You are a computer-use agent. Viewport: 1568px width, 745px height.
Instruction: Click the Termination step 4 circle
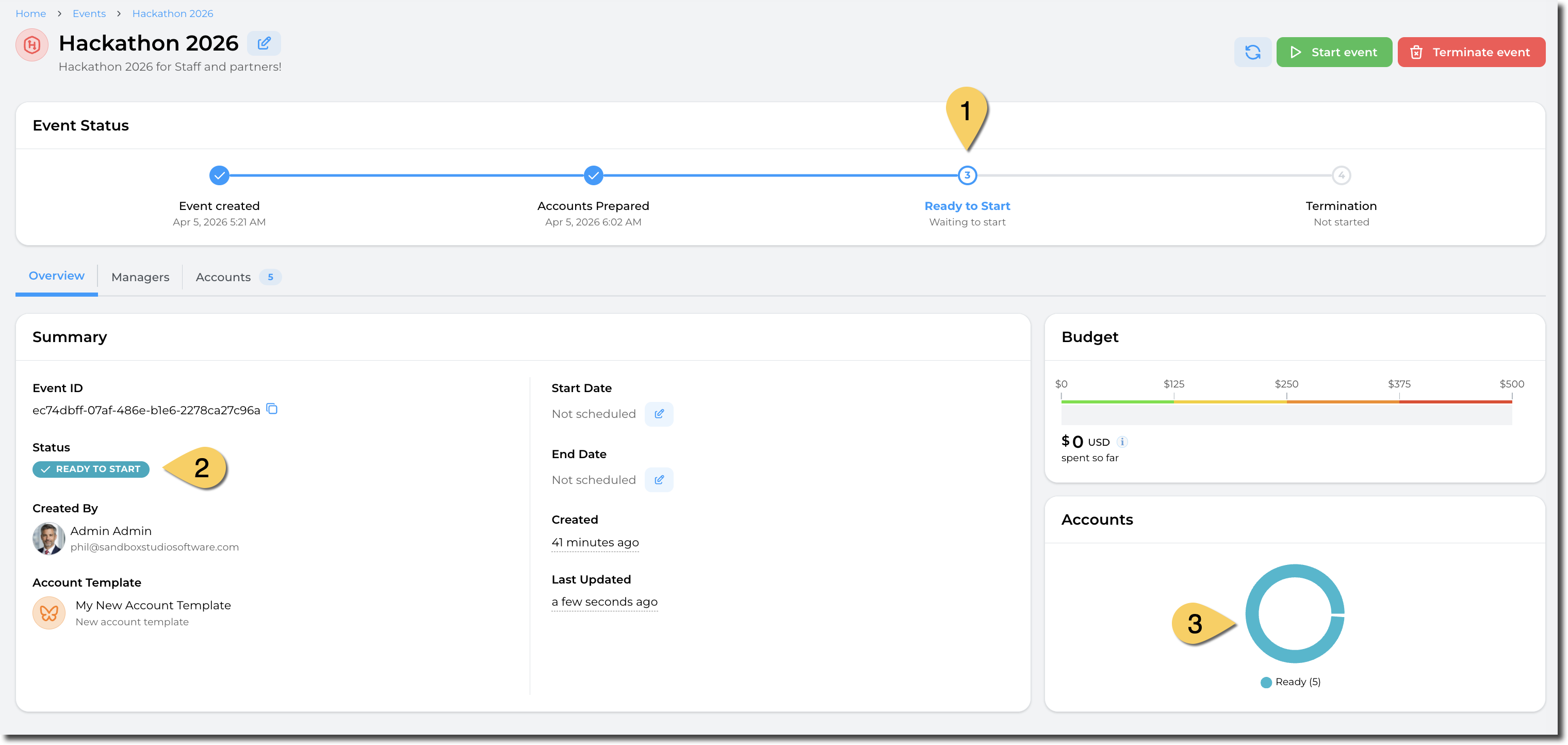point(1341,175)
